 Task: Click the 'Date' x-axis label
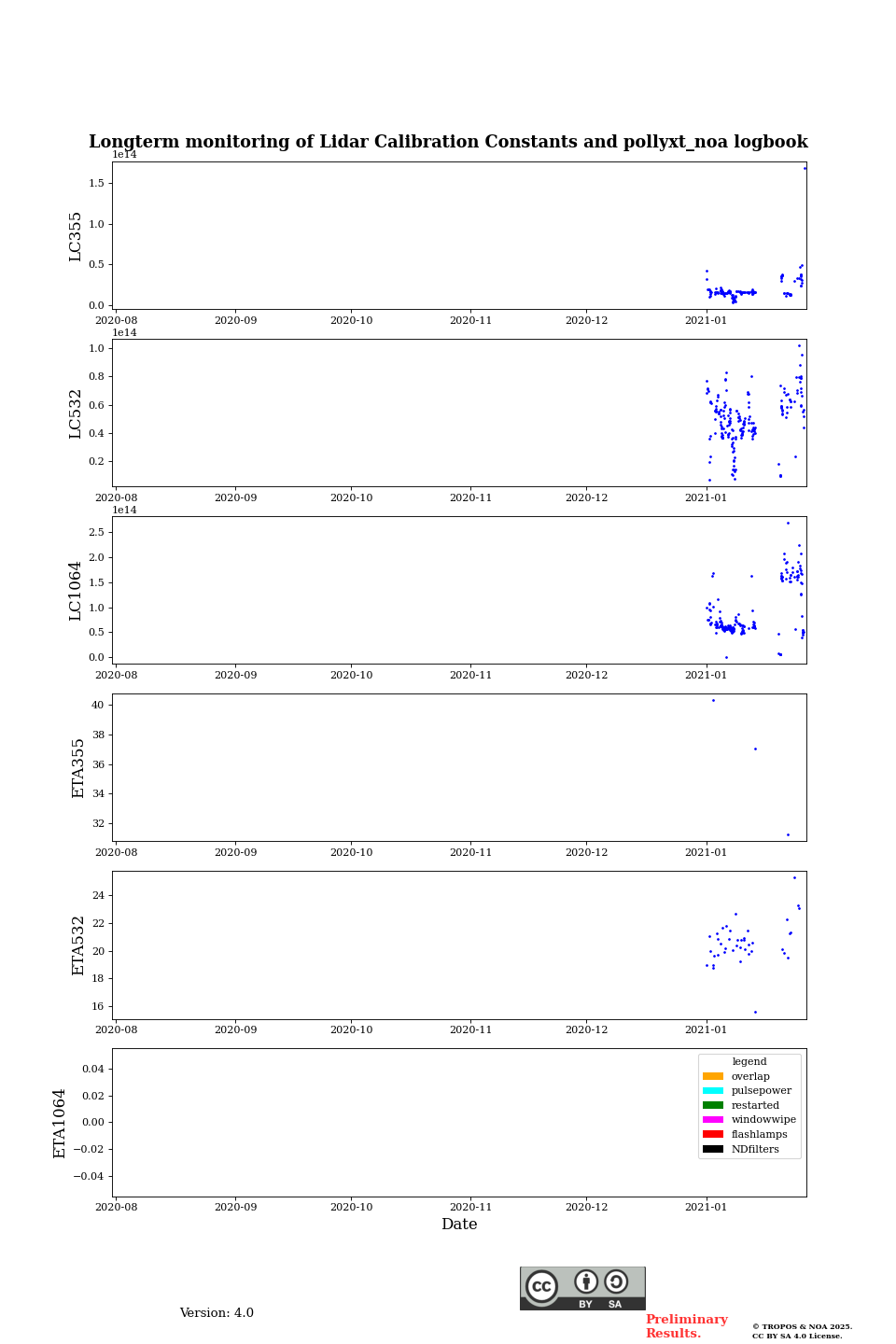point(459,1225)
